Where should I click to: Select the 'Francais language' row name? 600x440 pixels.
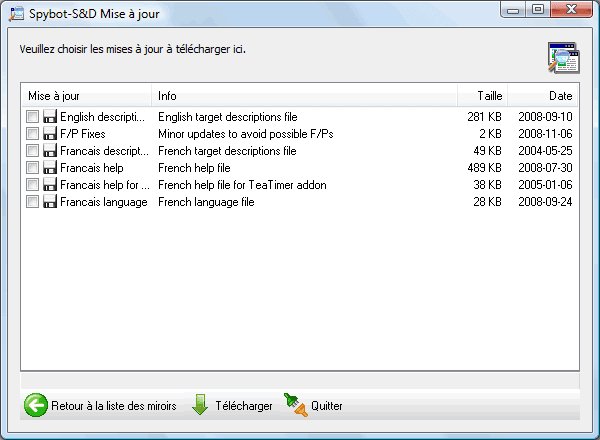pos(104,202)
